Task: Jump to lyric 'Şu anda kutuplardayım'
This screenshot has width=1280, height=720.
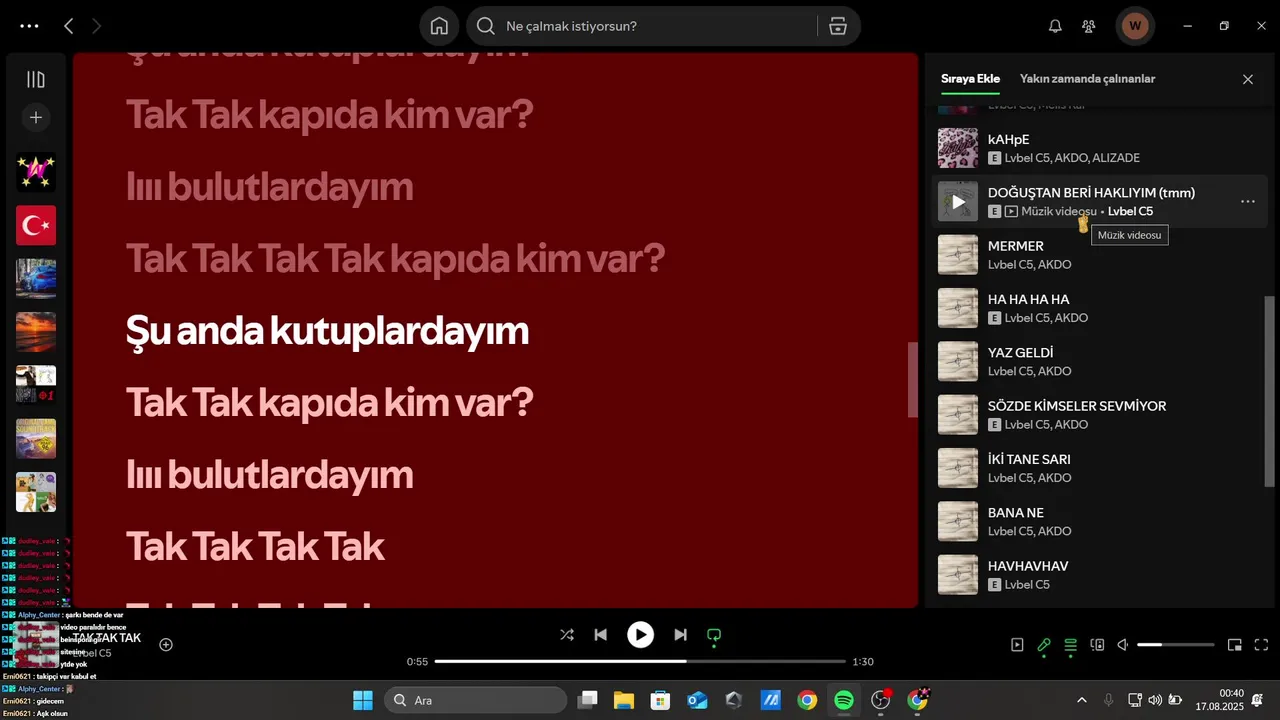Action: coord(327,331)
